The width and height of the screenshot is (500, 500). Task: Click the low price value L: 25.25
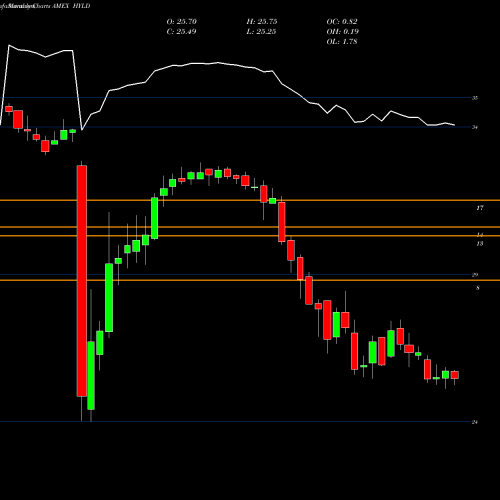tap(261, 32)
